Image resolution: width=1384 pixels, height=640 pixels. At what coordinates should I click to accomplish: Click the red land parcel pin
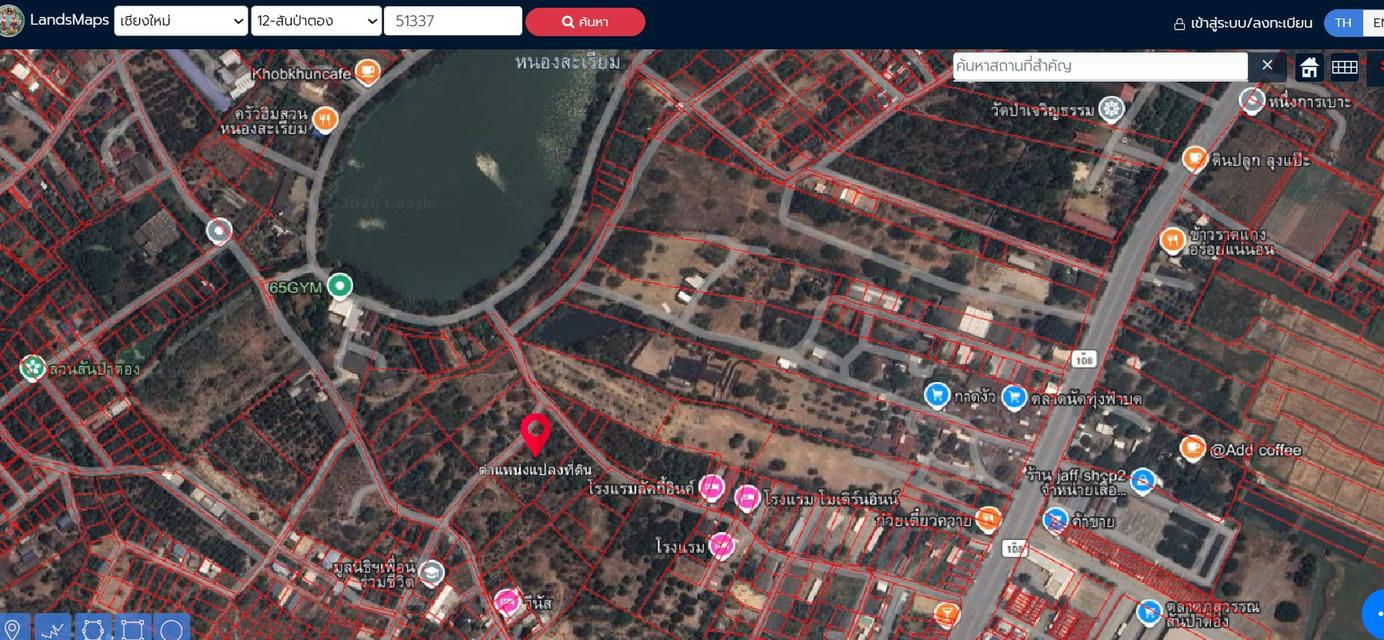(536, 435)
